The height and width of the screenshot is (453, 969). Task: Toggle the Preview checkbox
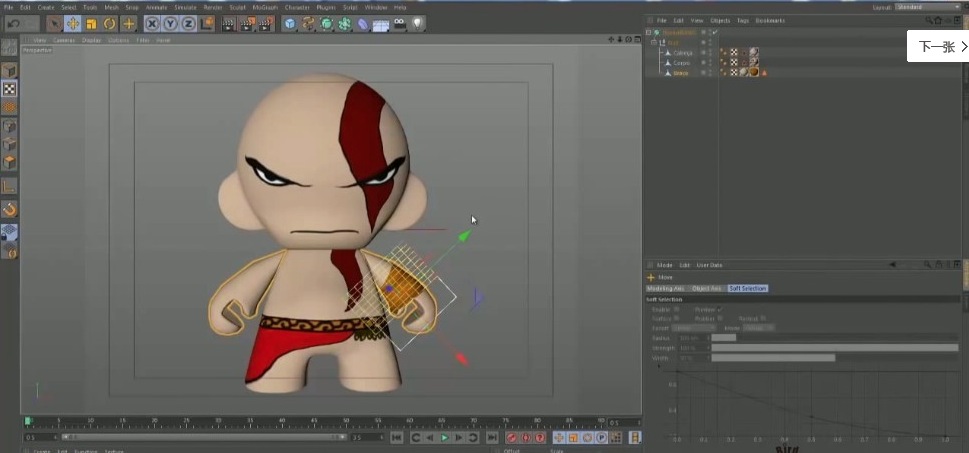point(720,309)
